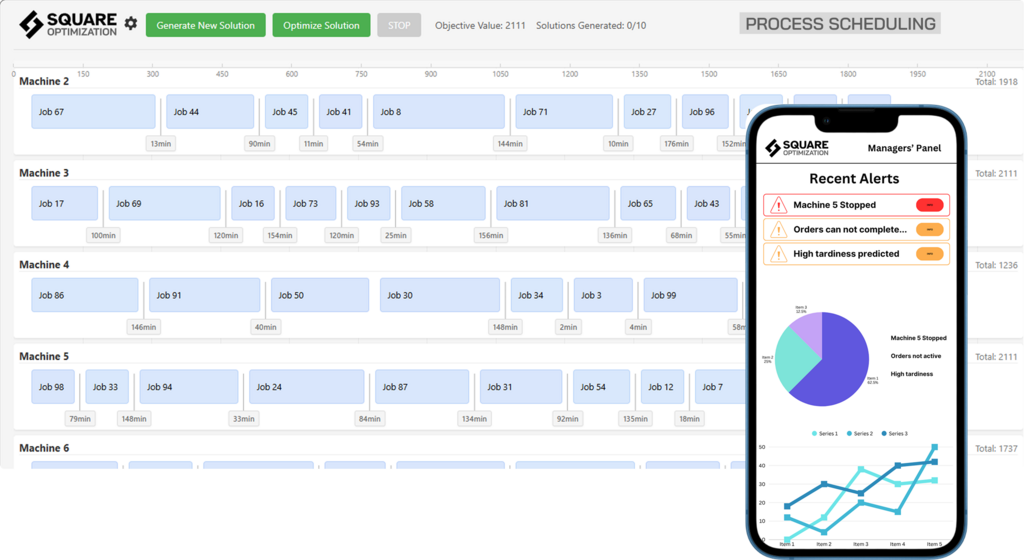The width and height of the screenshot is (1024, 560).
Task: Click the Square Optimization logo in header
Action: coord(68,24)
